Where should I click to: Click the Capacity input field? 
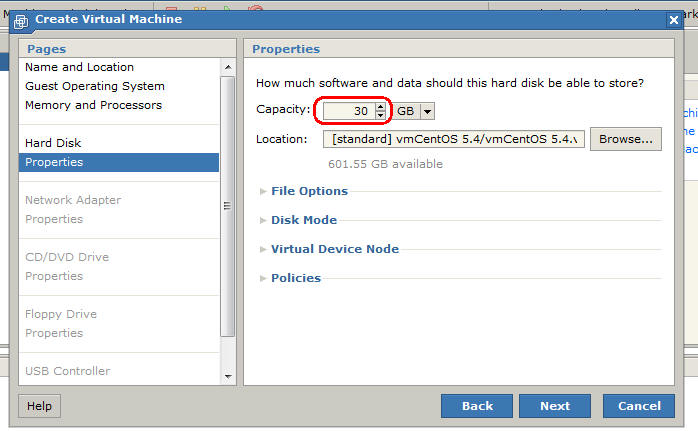[x=348, y=111]
